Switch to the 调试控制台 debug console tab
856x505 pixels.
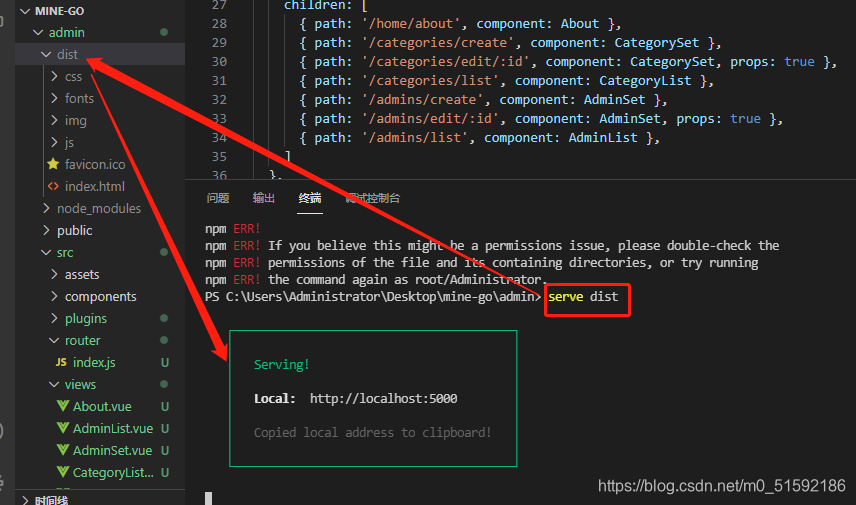click(x=373, y=198)
